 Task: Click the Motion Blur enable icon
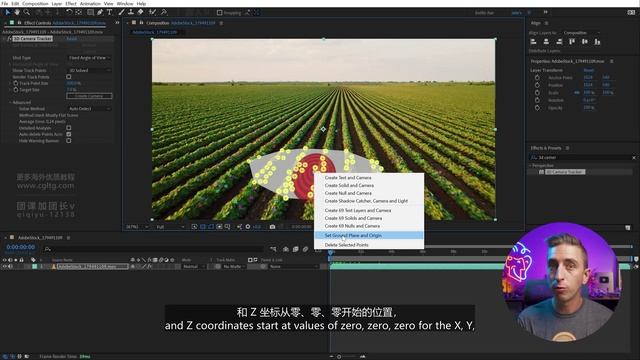click(305, 249)
